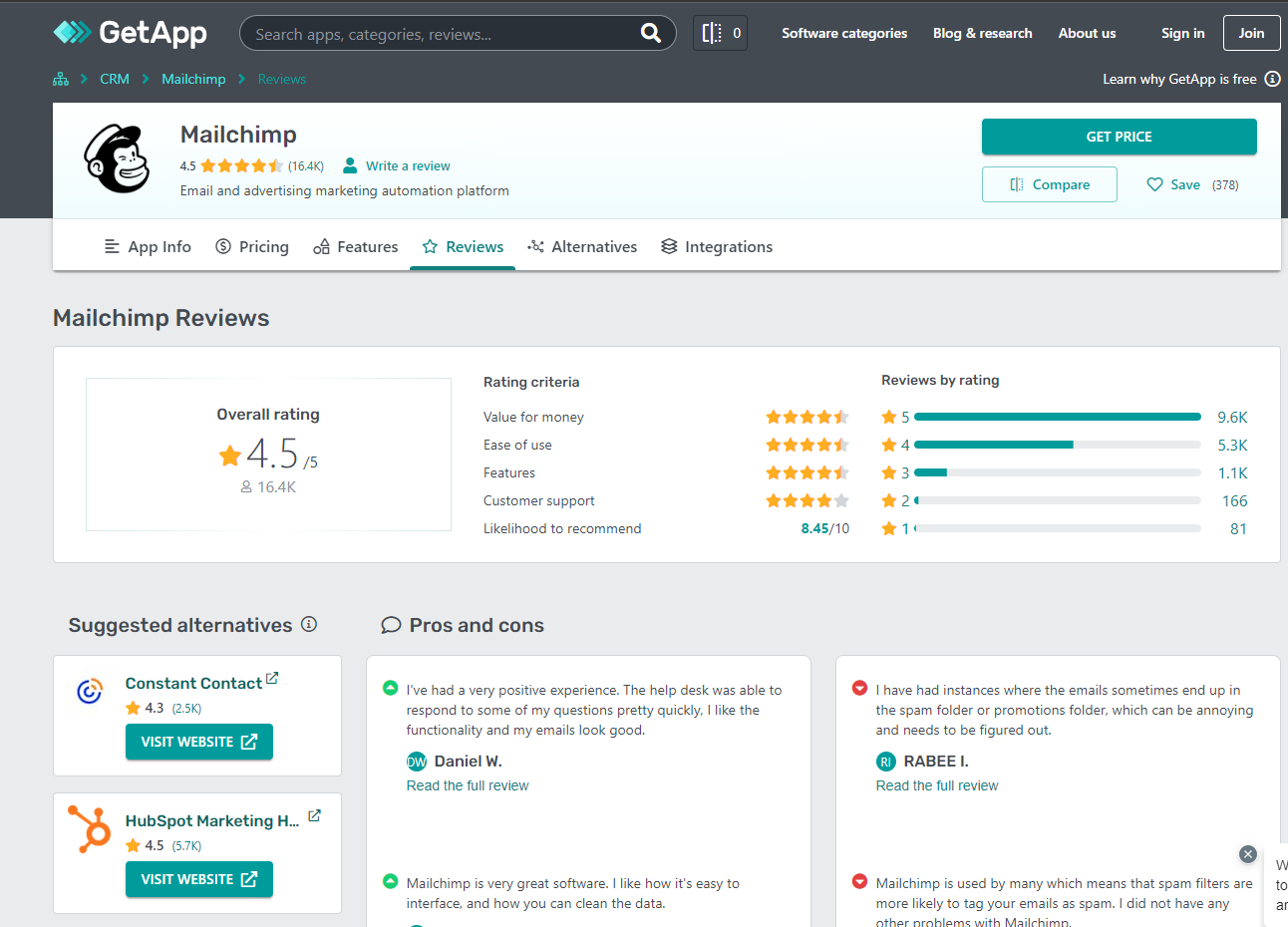
Task: Click the GetApp logo
Action: 130,33
